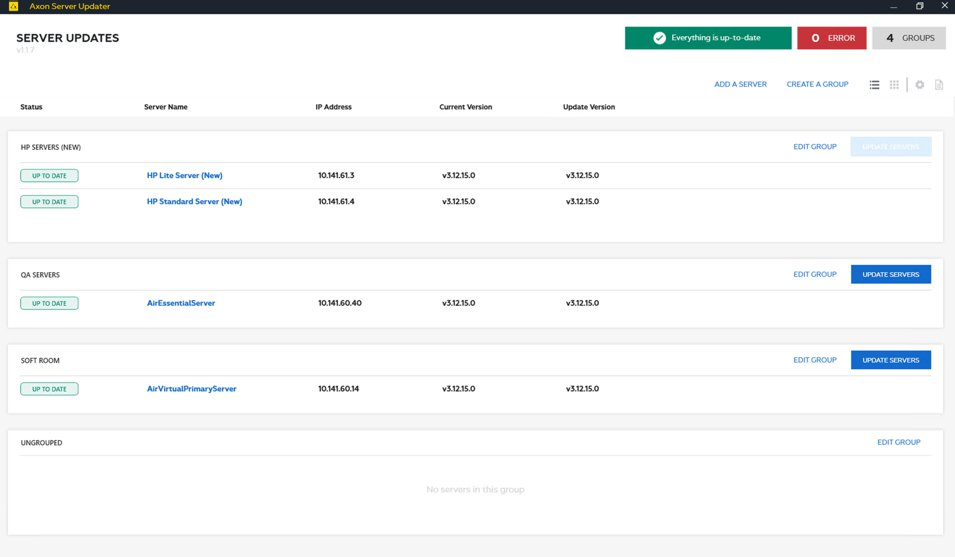Restore down the application window

click(920, 6)
